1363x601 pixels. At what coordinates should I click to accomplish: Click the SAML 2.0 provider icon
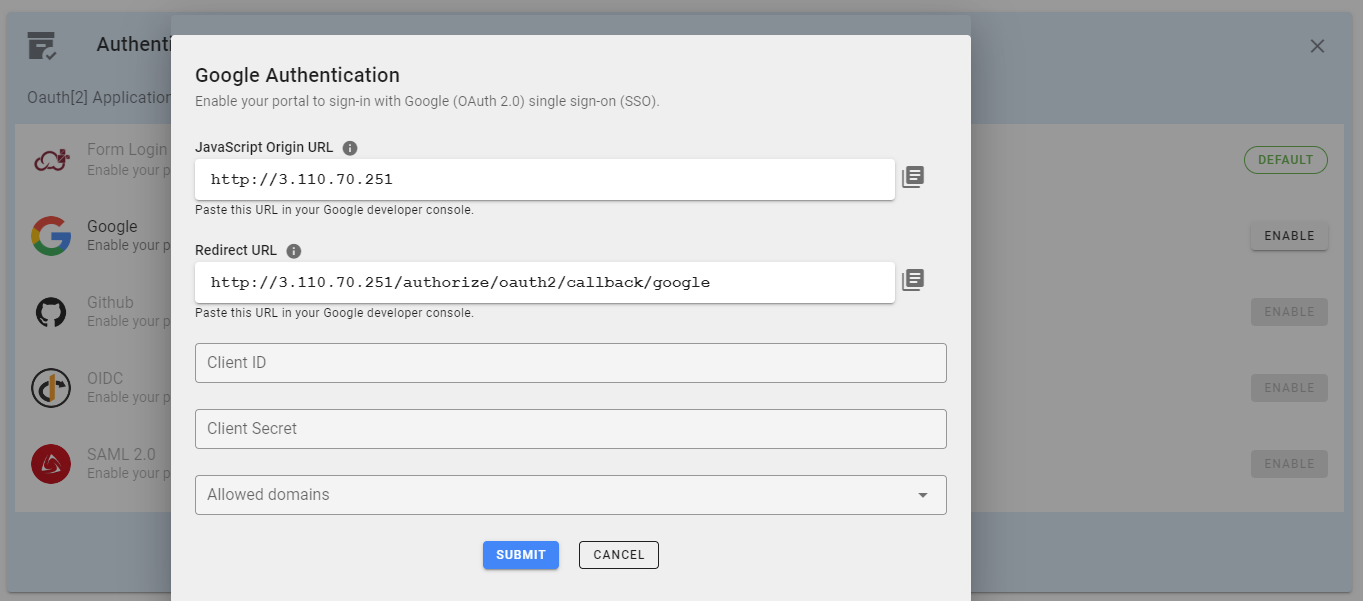(x=51, y=463)
